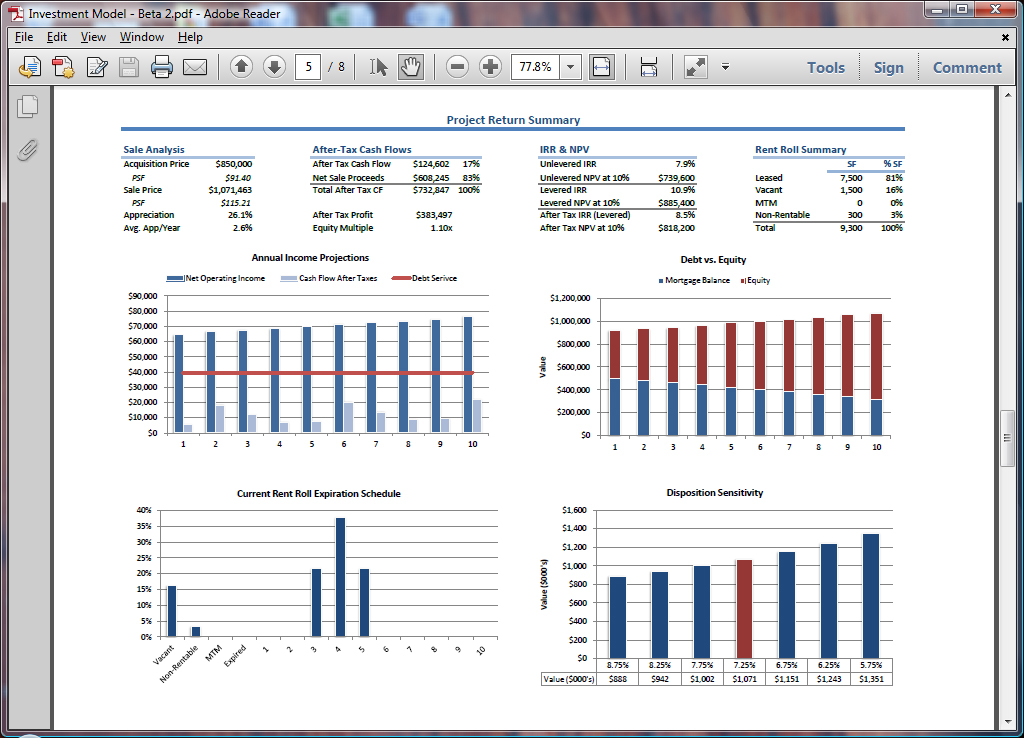
Task: Zoom out with minus button
Action: (x=457, y=66)
